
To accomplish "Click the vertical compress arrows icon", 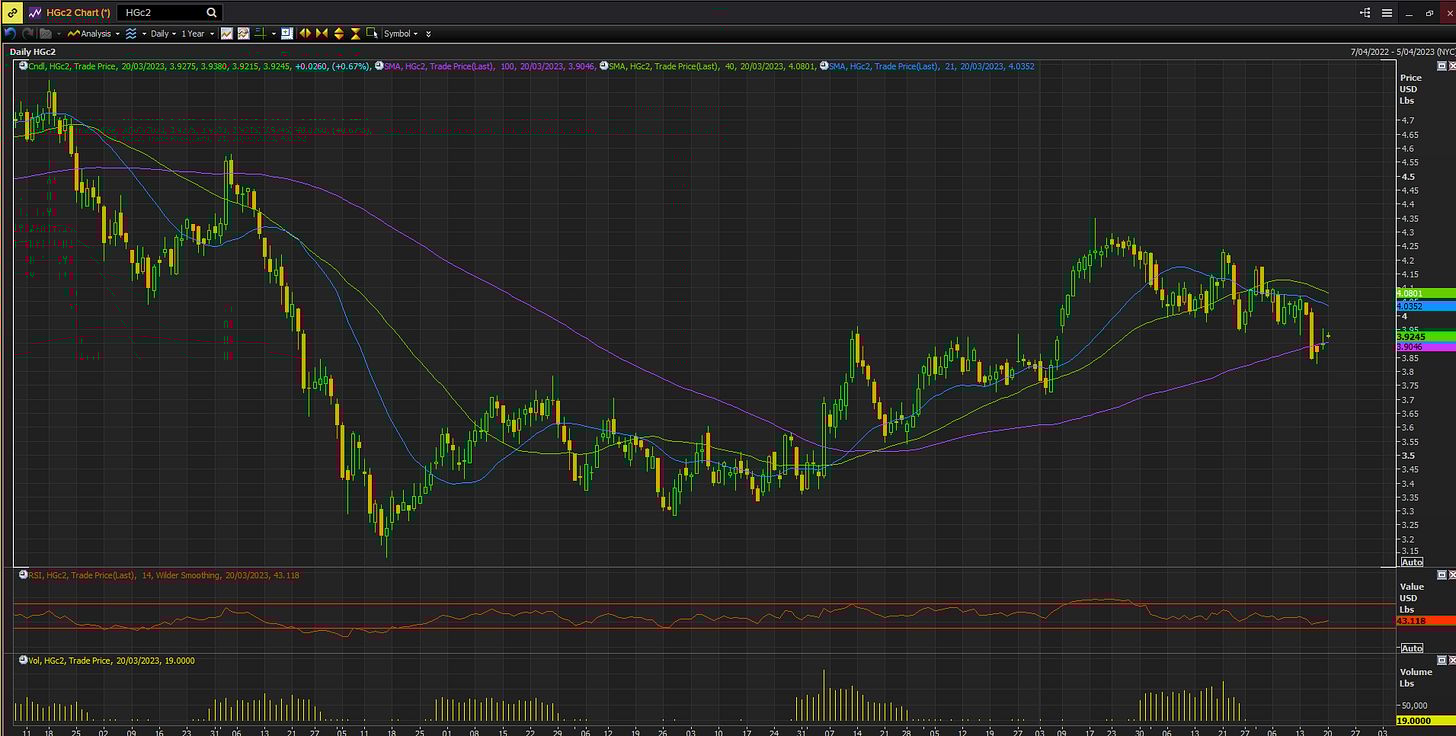I will pyautogui.click(x=355, y=33).
